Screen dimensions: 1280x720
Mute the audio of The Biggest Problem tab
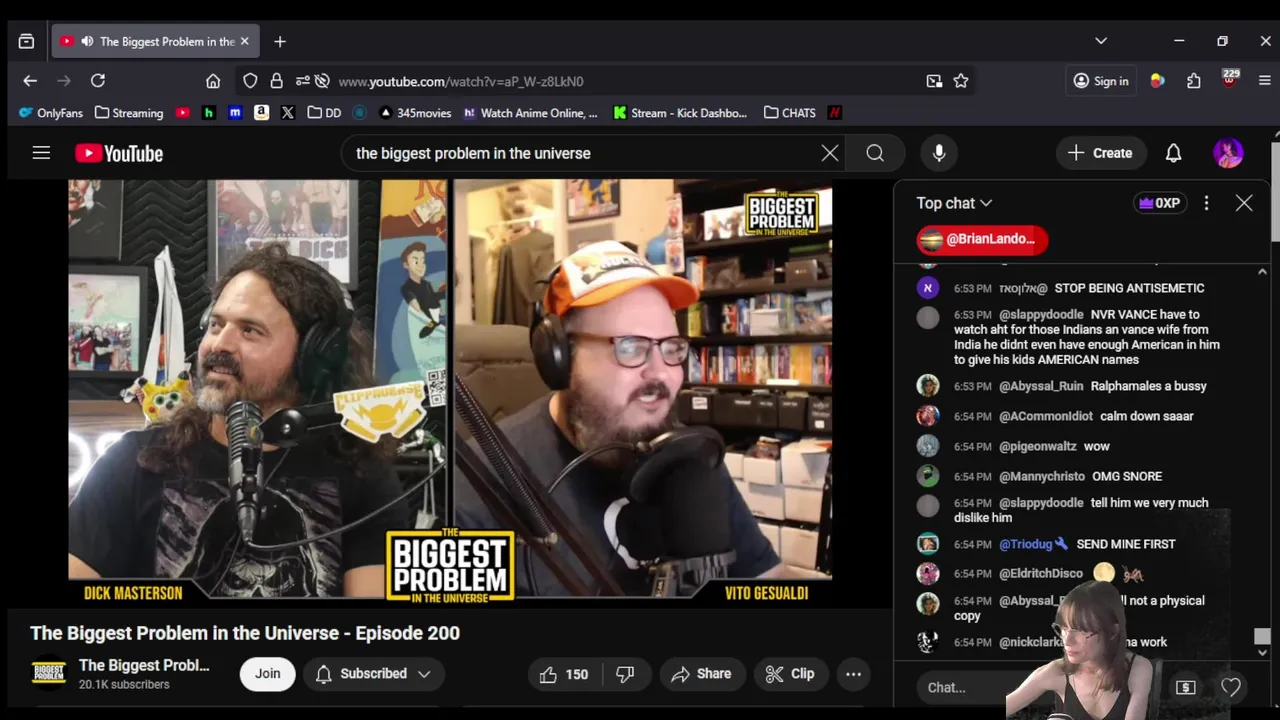(87, 41)
